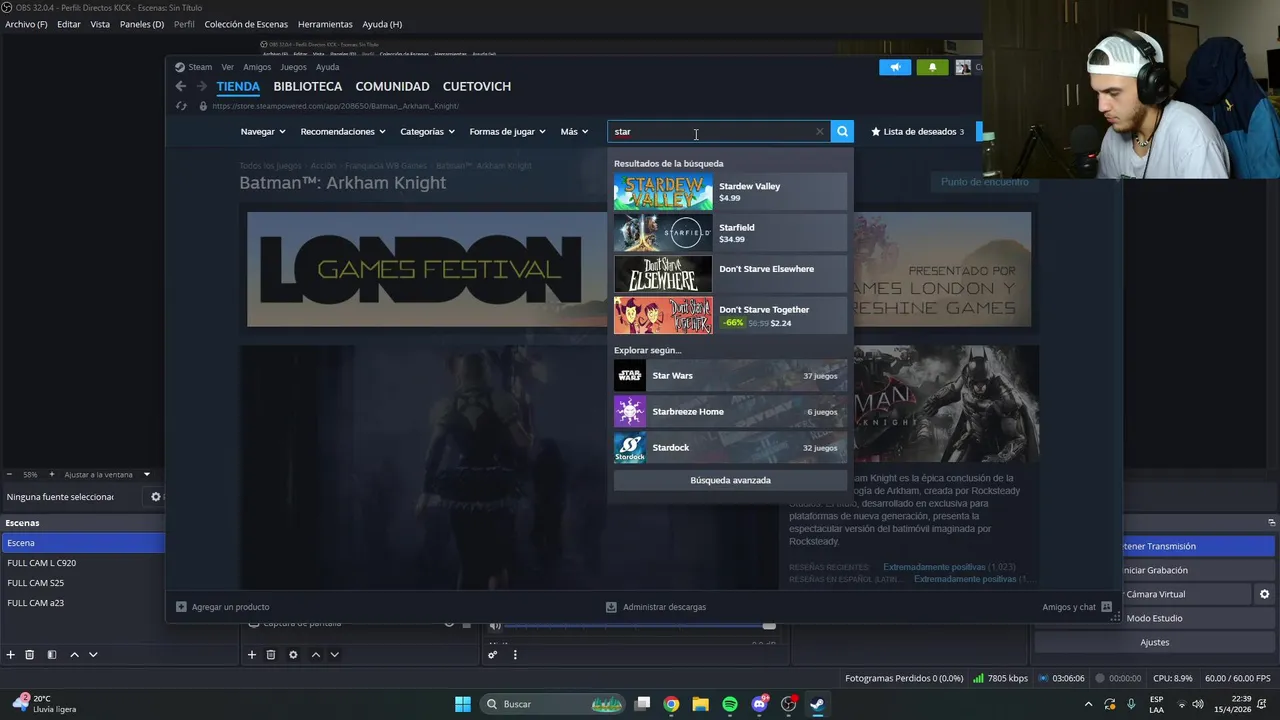Viewport: 1280px width, 720px height.
Task: Select Don't Starve Elsewhere result
Action: click(730, 274)
